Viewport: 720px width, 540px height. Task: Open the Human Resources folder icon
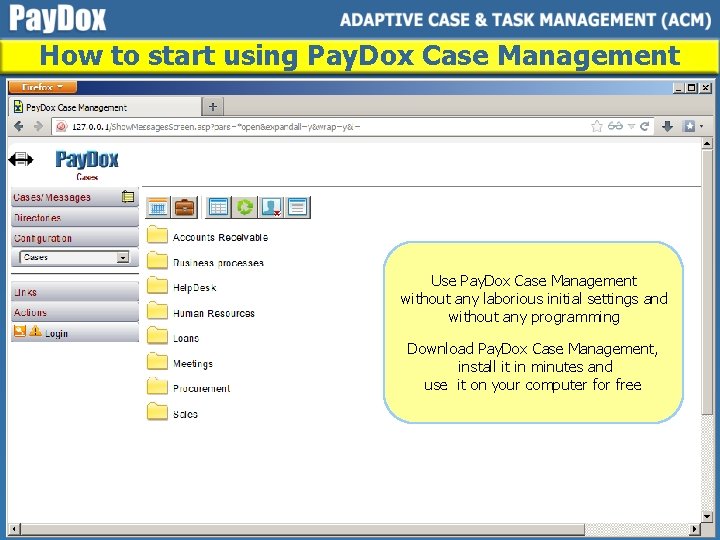pos(157,310)
